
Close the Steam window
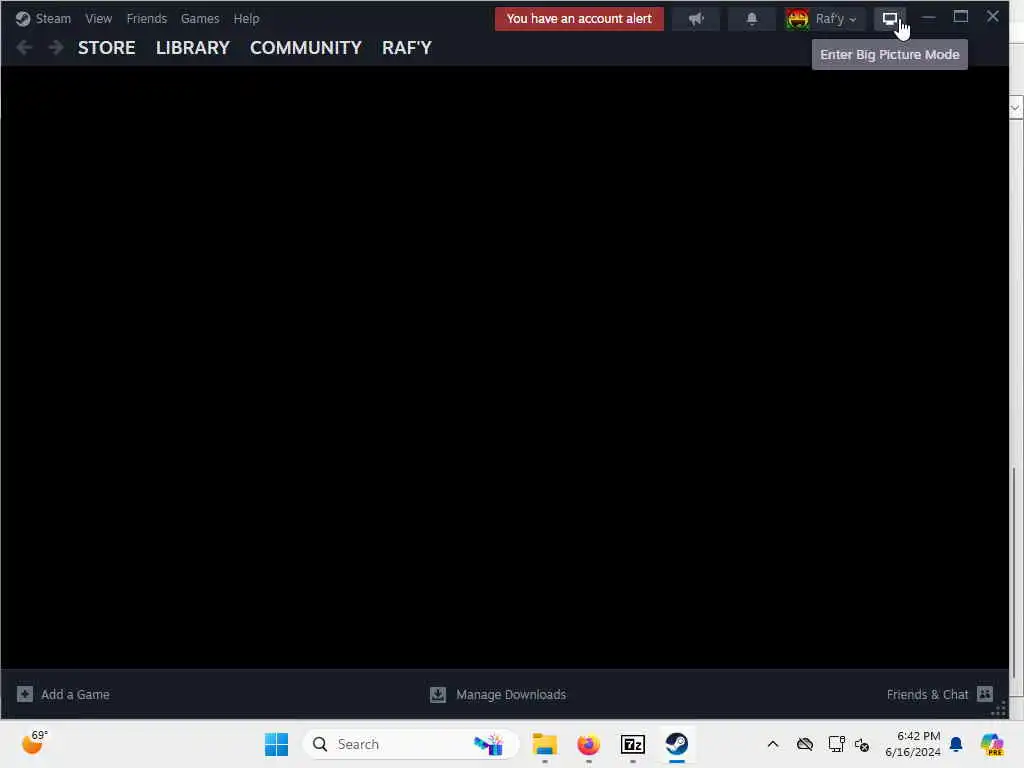coord(993,17)
